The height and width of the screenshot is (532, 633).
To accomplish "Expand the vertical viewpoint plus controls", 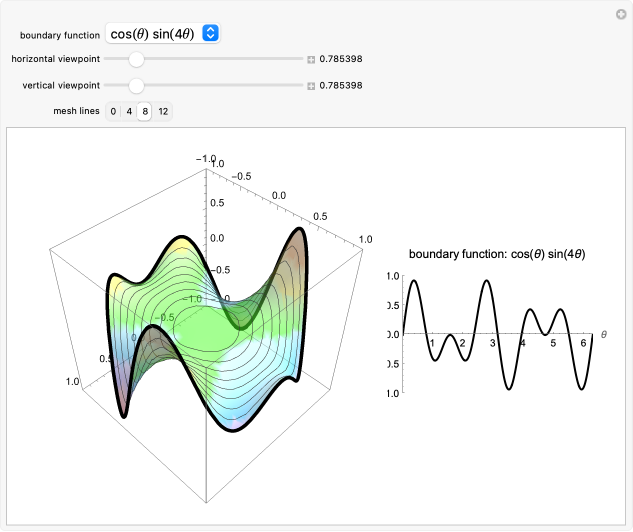I will [x=311, y=86].
